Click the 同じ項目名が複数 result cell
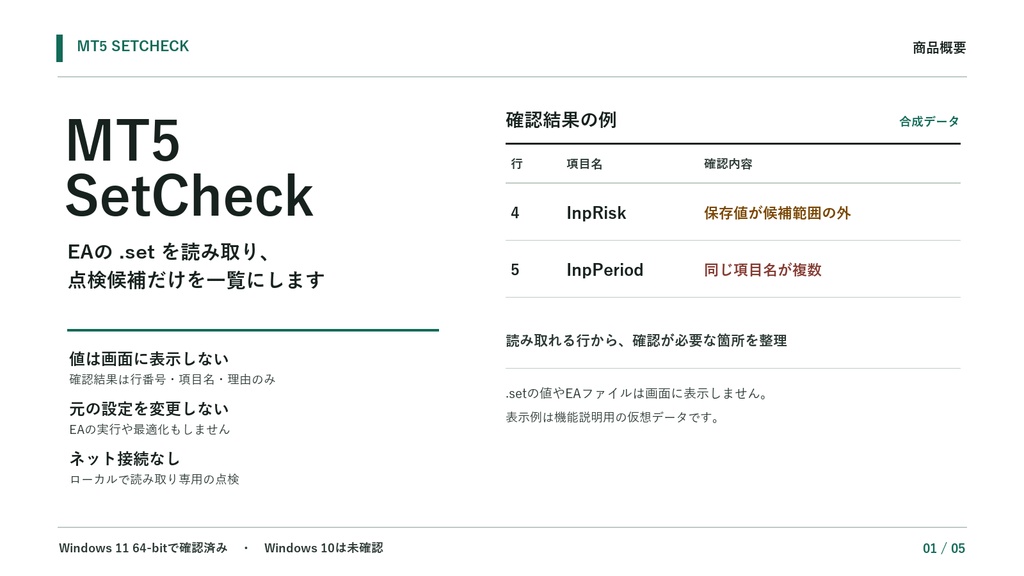Screen dimensions: 1024x576 pyautogui.click(x=763, y=270)
